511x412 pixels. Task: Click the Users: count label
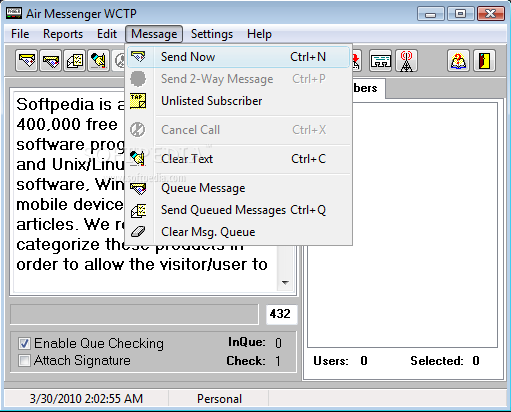340,361
